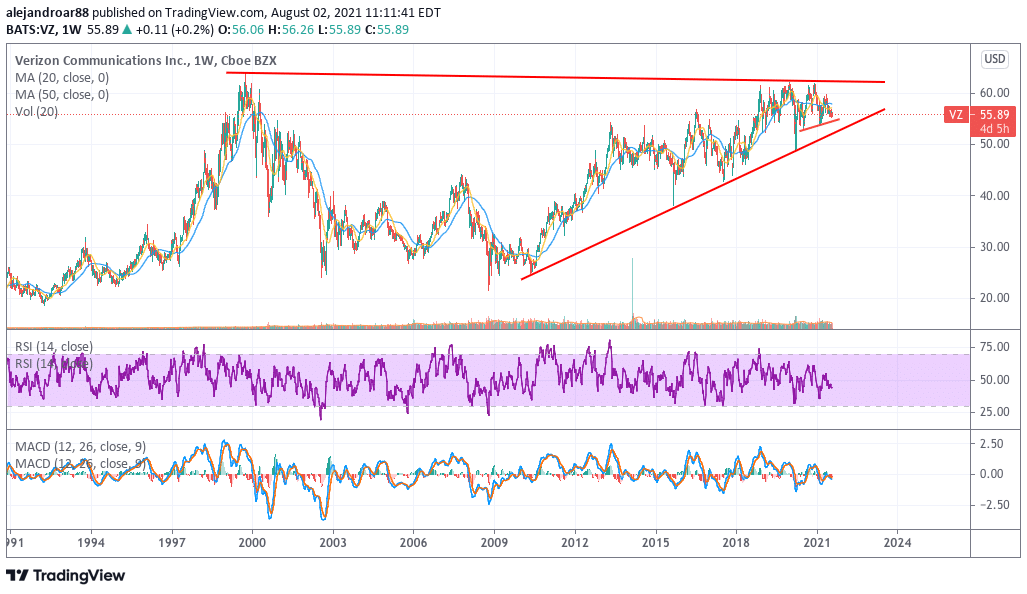
Task: Click the 30.00 price axis label
Action: pyautogui.click(x=994, y=246)
